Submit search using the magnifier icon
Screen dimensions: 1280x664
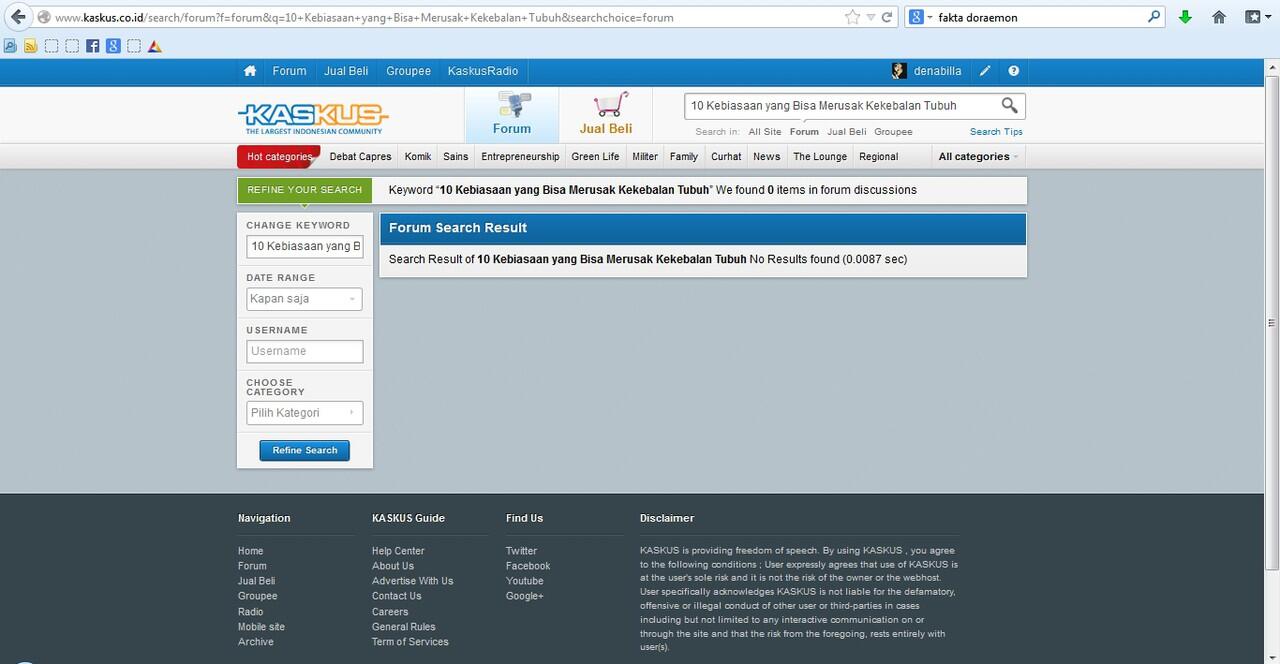1009,105
